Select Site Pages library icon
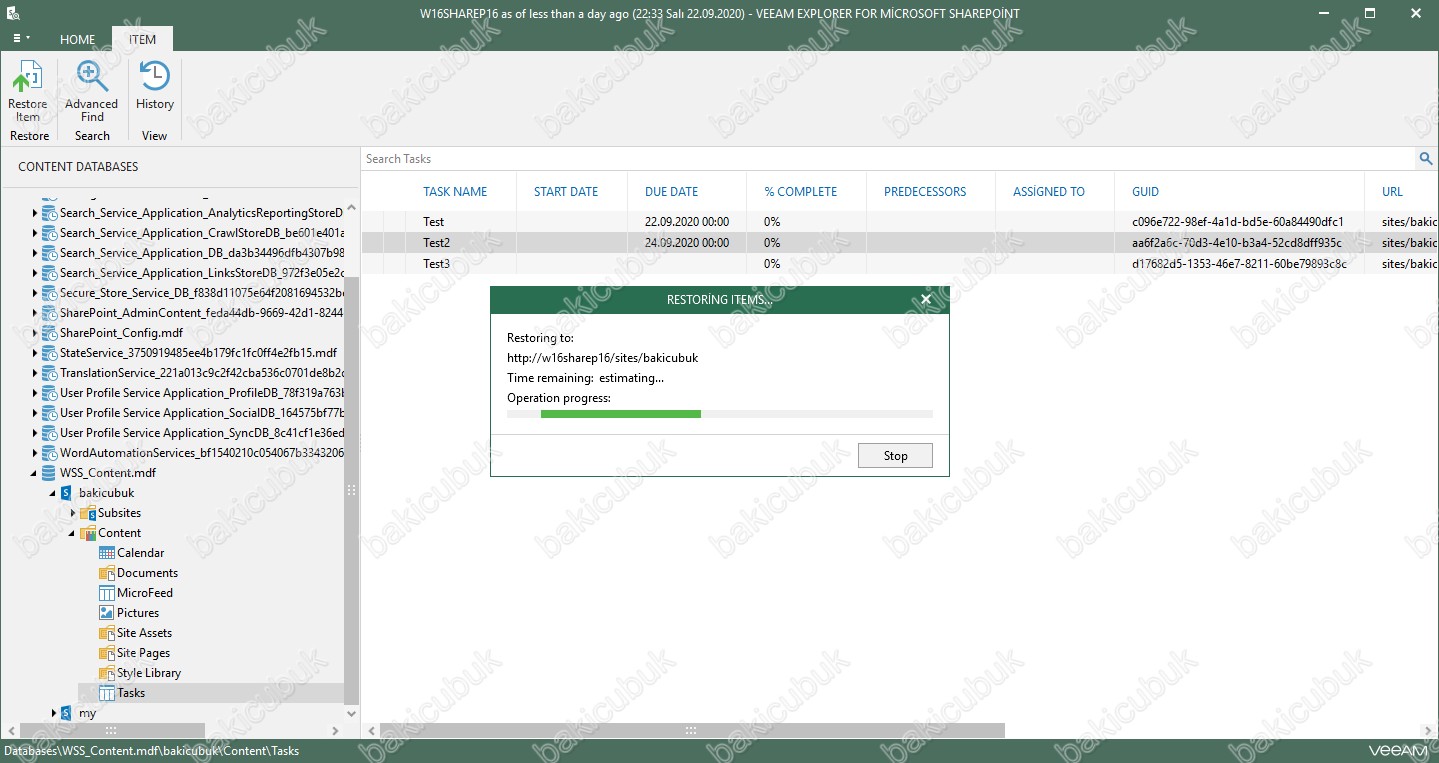1439x763 pixels. 107,653
